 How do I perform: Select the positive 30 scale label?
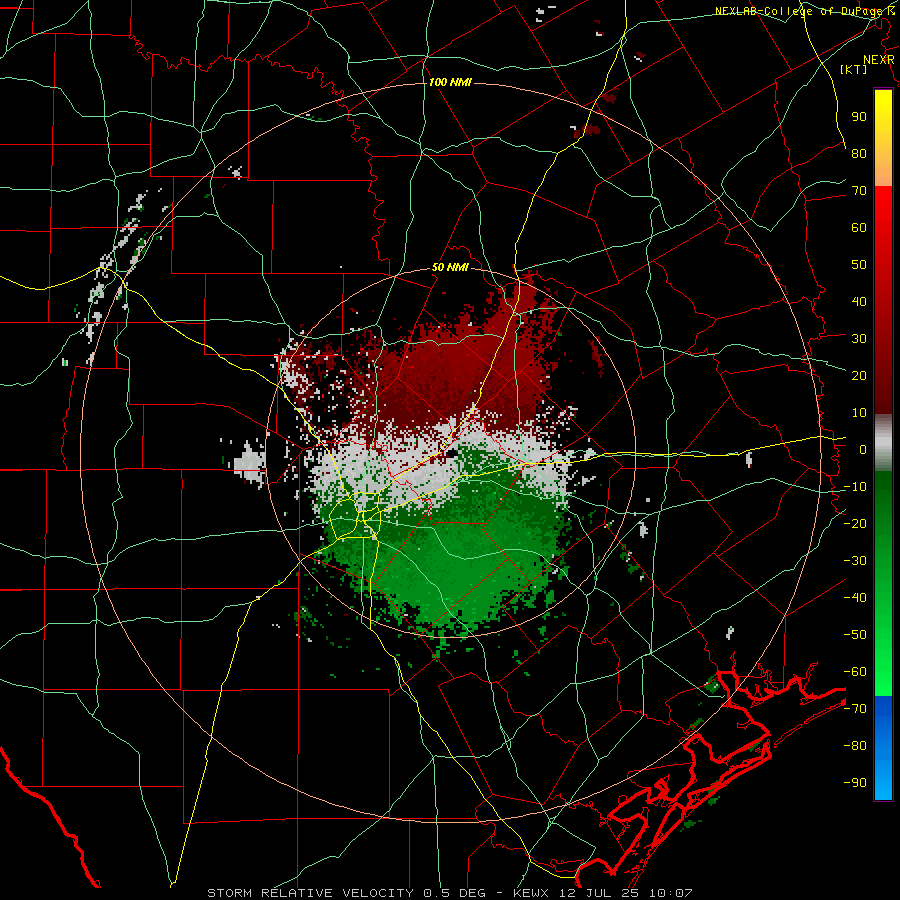point(859,339)
